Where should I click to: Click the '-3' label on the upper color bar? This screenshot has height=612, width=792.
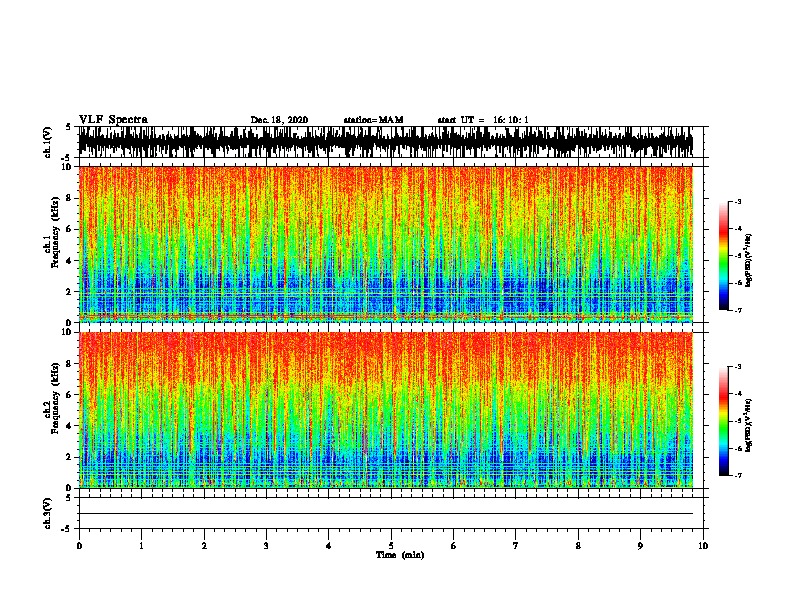tap(737, 201)
